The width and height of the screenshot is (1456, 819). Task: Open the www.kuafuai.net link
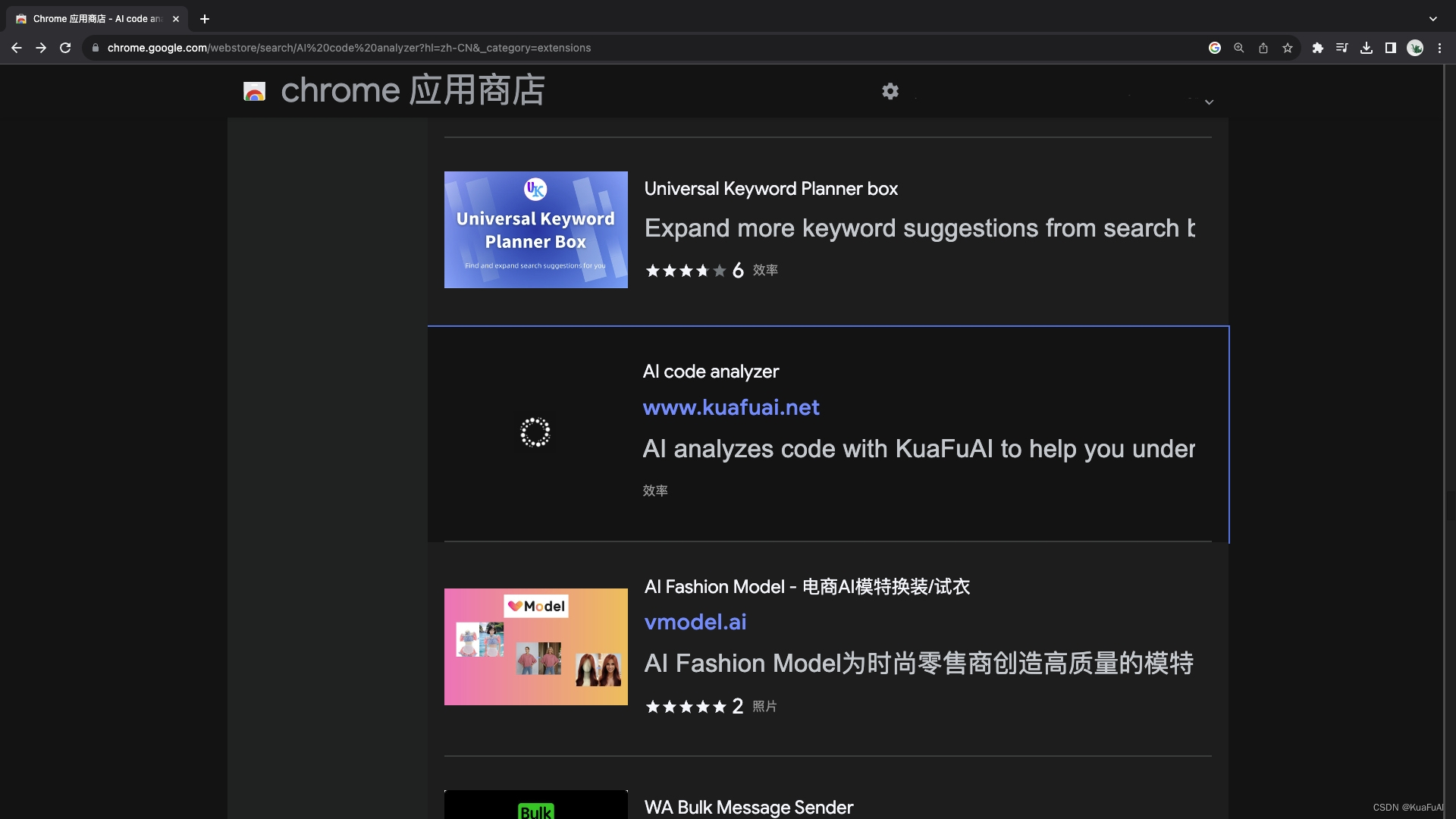(731, 407)
